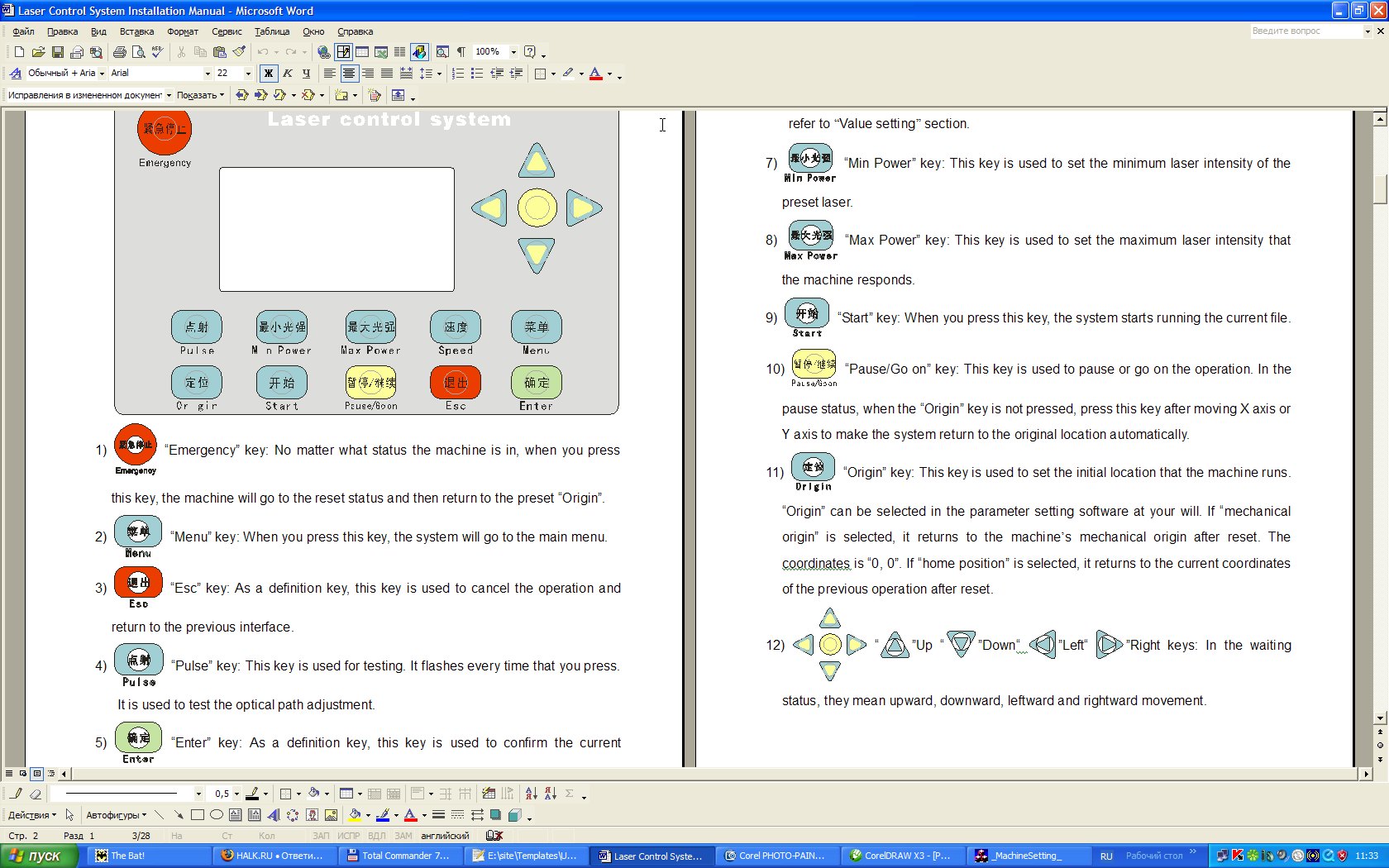Viewport: 1389px width, 868px height.
Task: Toggle Italic formatting button
Action: click(x=287, y=74)
